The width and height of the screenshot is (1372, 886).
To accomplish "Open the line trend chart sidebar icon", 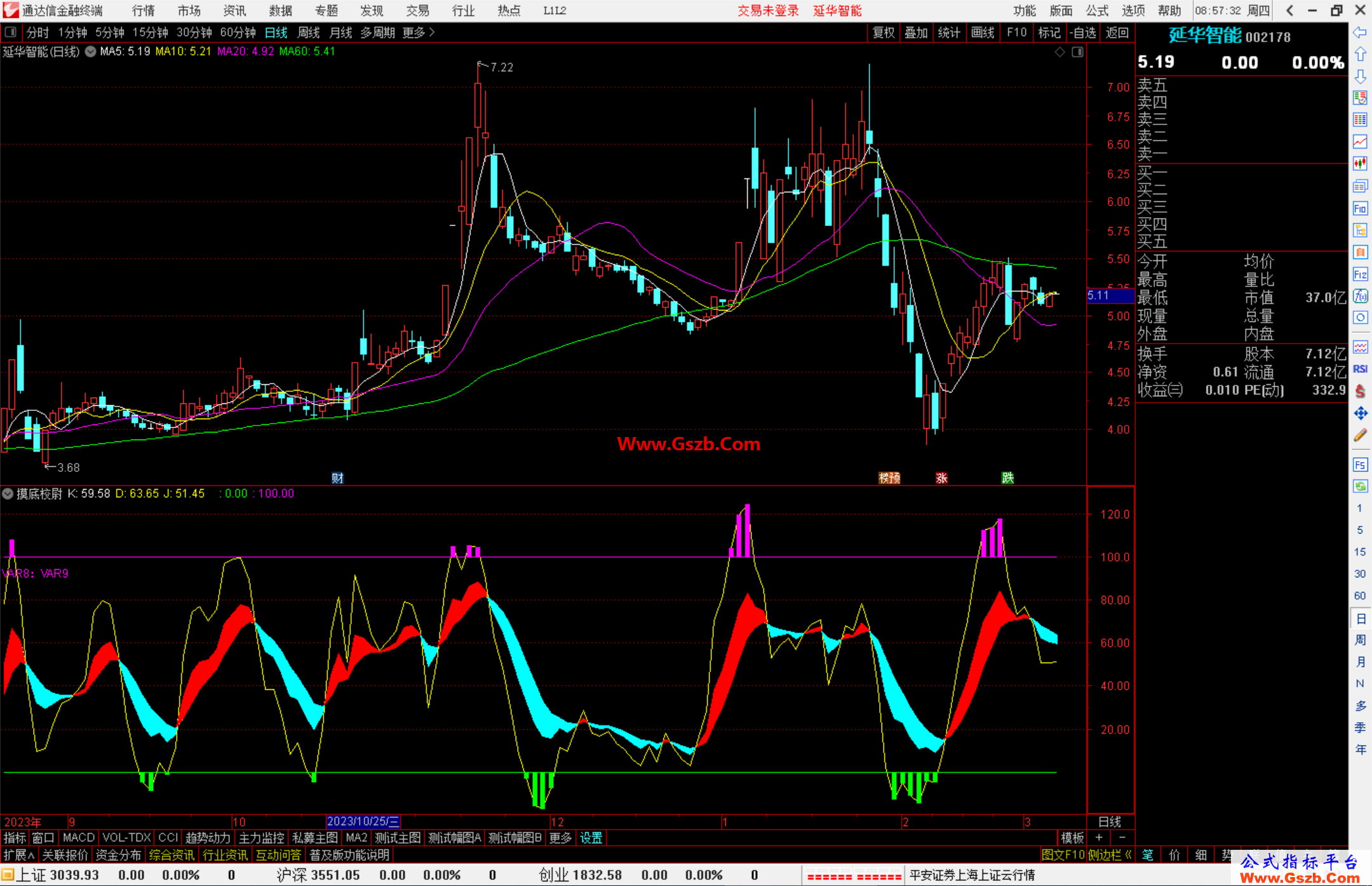I will (x=1360, y=142).
